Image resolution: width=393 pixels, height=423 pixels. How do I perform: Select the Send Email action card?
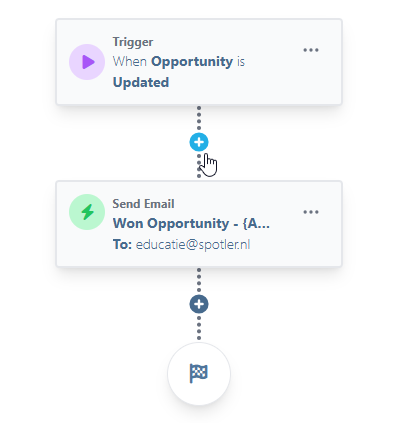point(199,224)
